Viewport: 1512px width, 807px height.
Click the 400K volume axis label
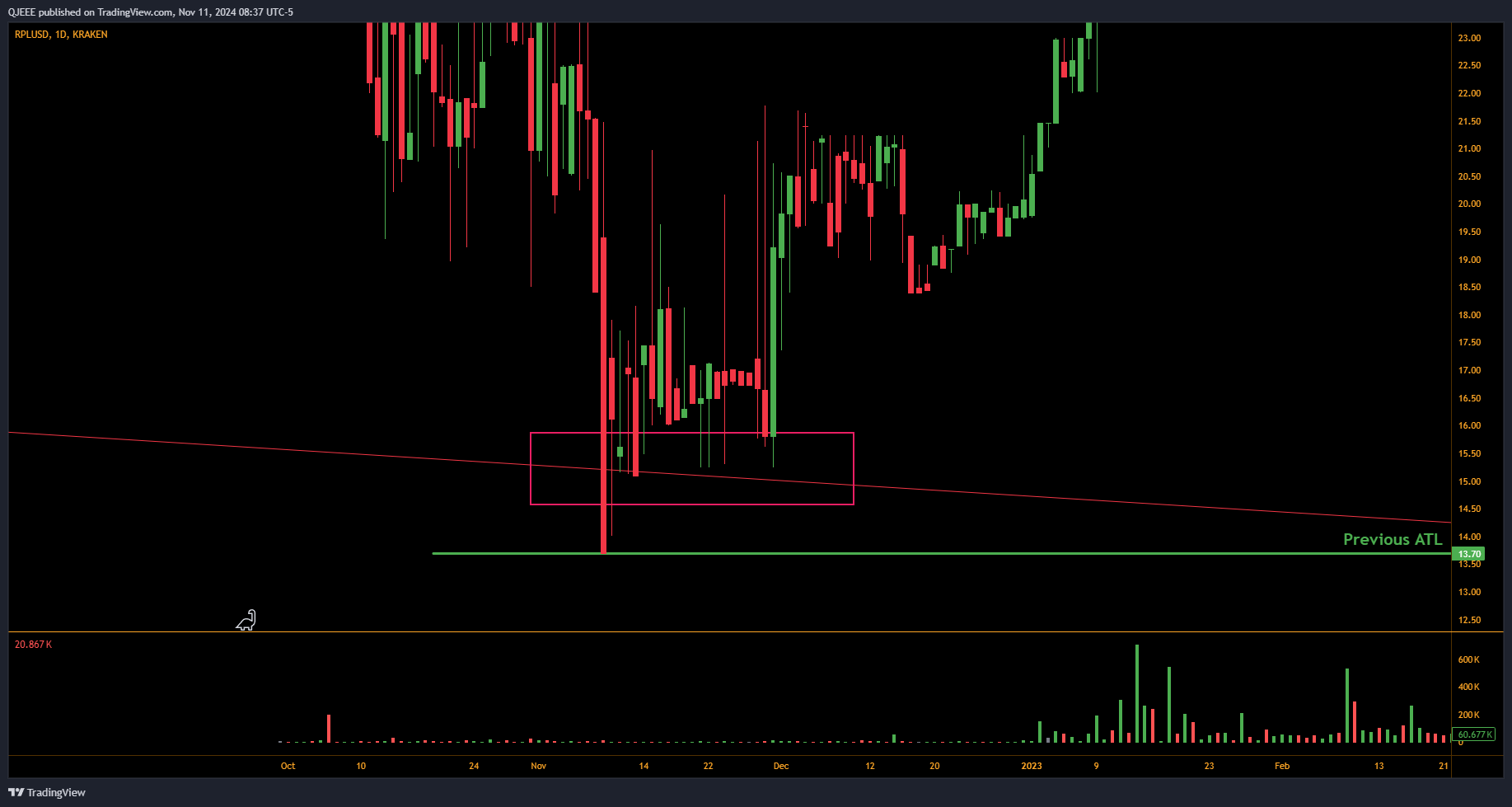(x=1468, y=687)
